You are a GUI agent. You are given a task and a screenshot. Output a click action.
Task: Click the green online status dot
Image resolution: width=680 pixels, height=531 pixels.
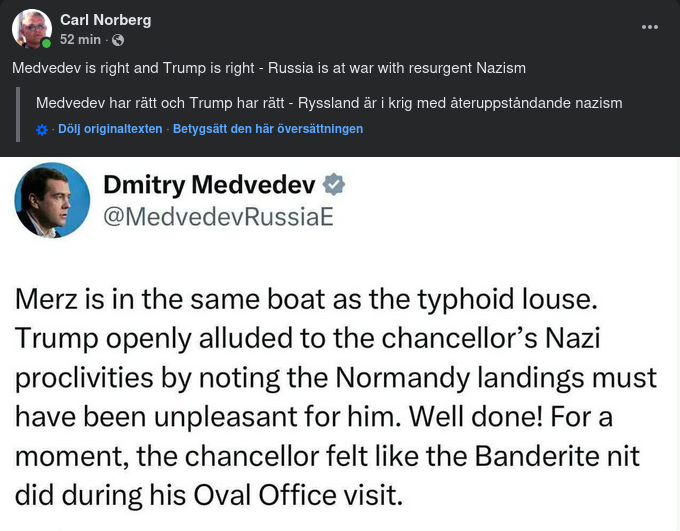46,44
